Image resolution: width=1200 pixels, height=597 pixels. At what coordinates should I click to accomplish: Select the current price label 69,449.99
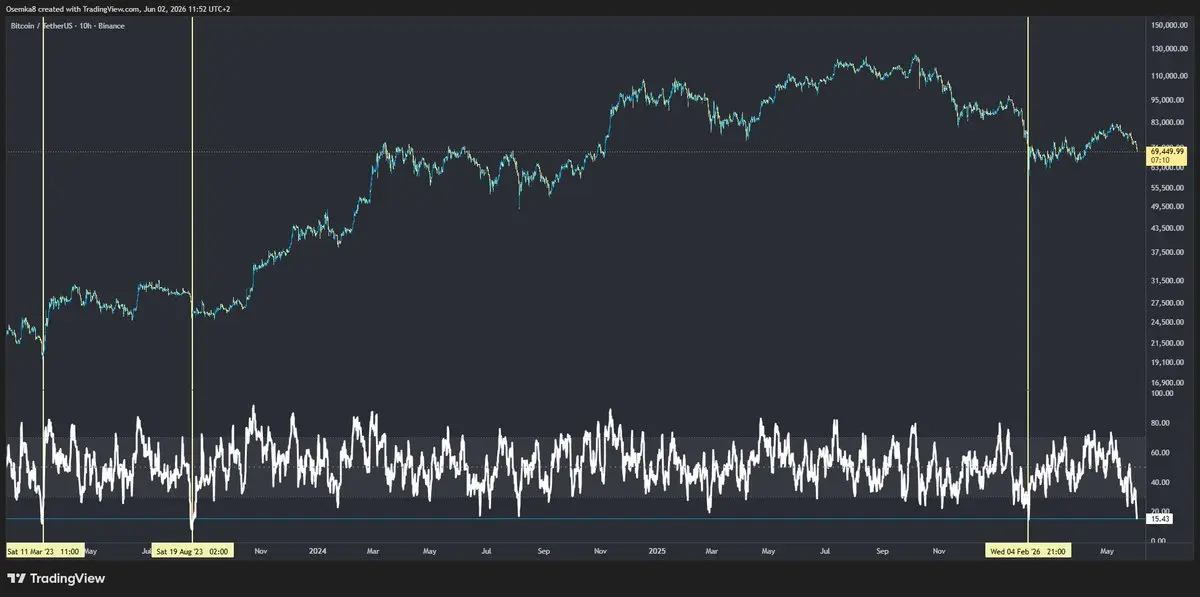tap(1167, 150)
